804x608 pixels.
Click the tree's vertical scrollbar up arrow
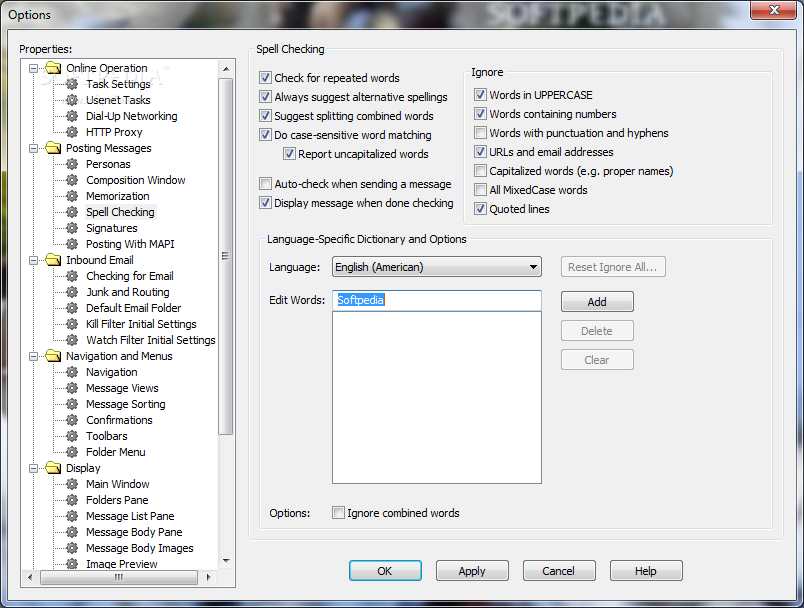226,69
